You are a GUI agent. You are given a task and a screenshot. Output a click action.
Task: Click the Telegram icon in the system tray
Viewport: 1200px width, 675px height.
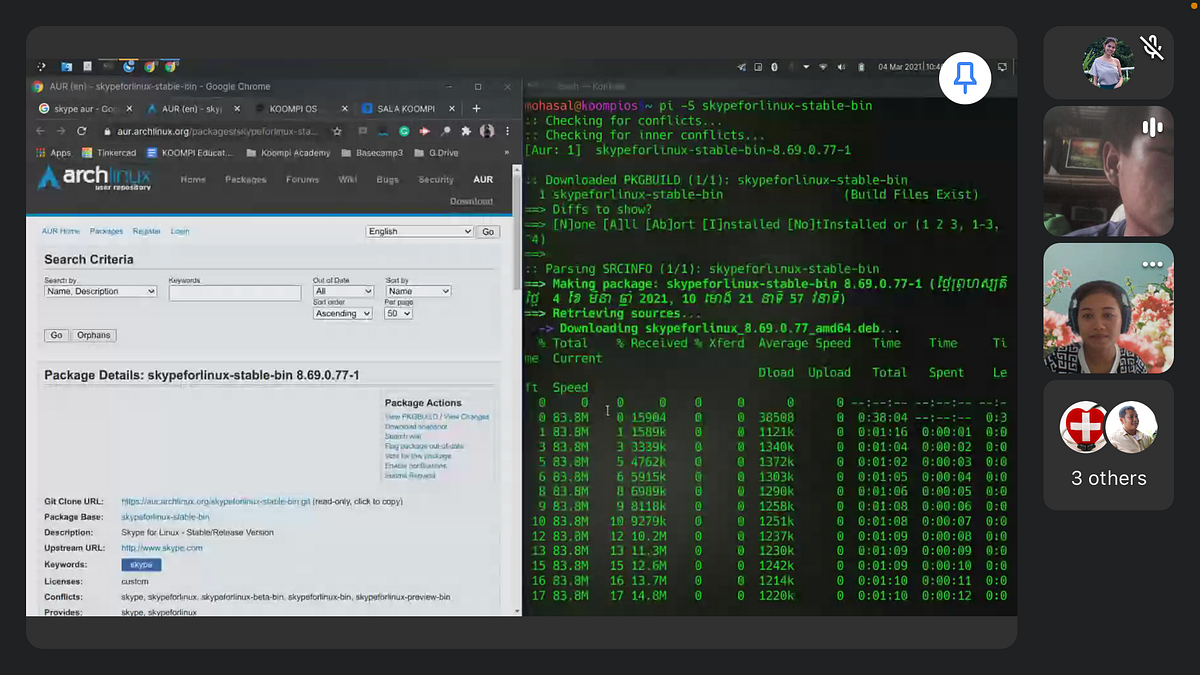pyautogui.click(x=741, y=67)
